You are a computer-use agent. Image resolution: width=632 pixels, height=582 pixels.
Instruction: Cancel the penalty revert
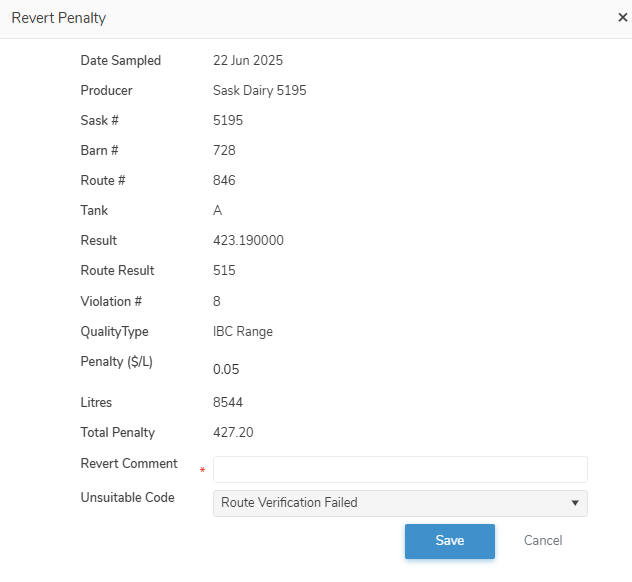click(543, 541)
